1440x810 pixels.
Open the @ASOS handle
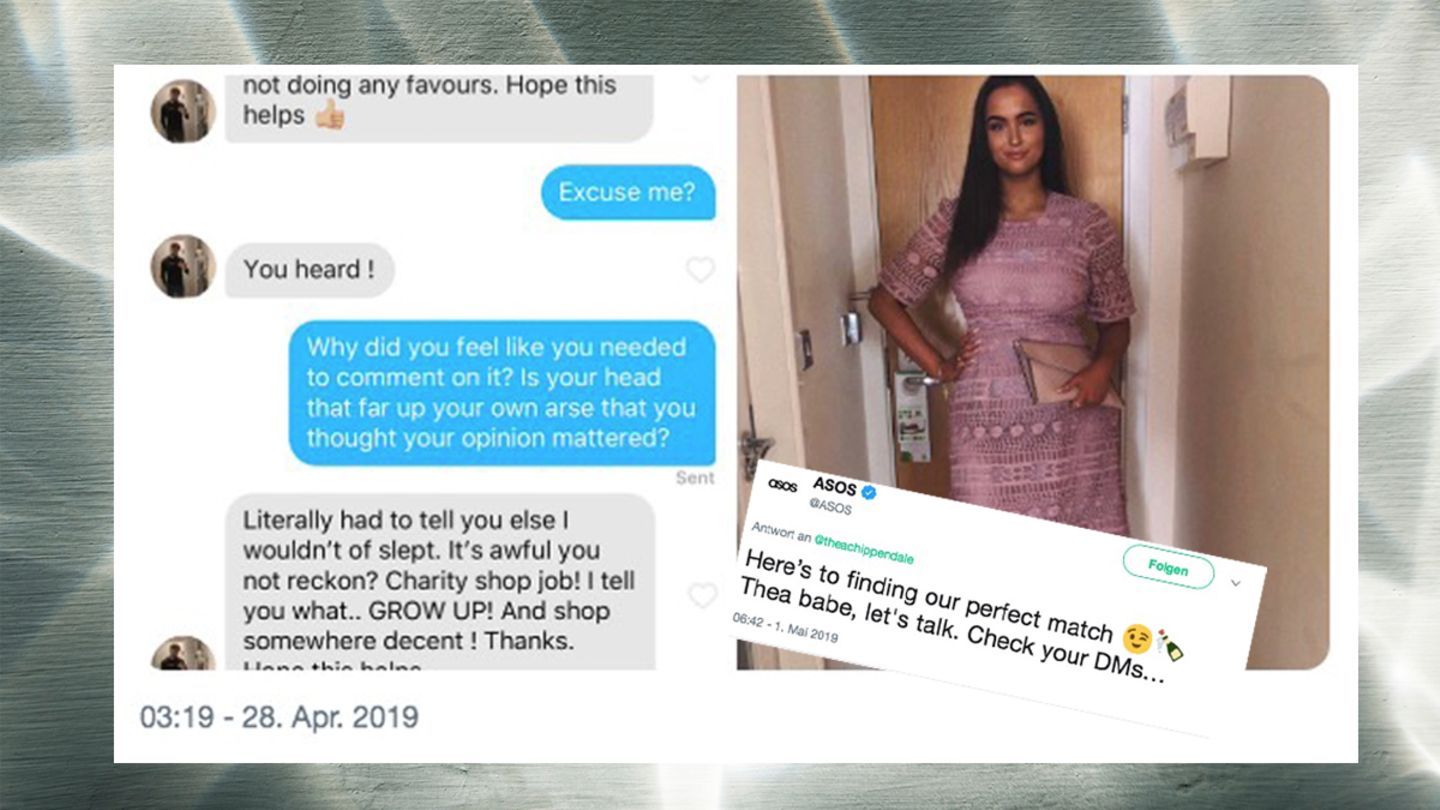point(832,507)
